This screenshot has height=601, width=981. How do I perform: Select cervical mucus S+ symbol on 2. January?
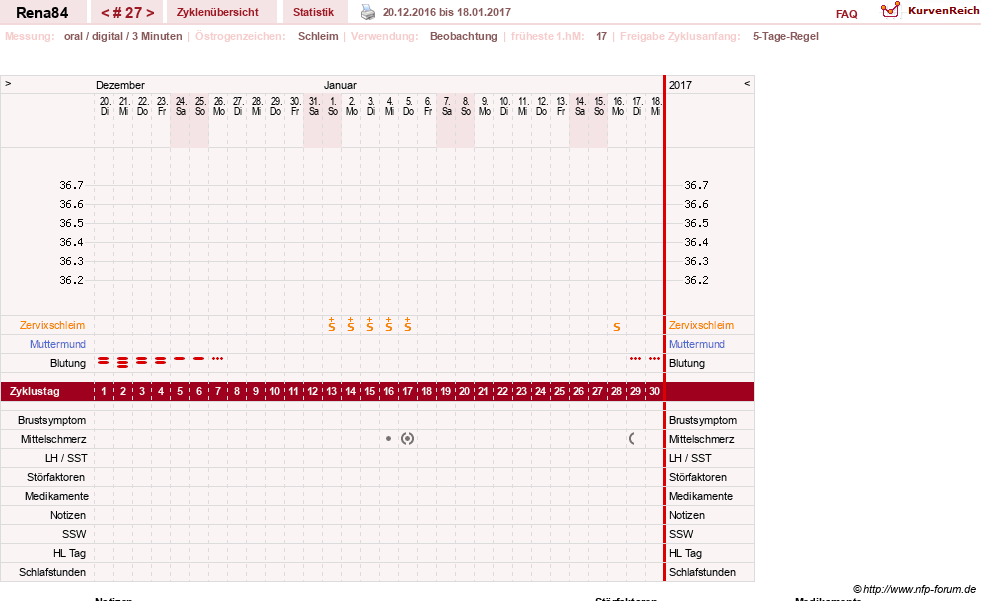tap(351, 325)
